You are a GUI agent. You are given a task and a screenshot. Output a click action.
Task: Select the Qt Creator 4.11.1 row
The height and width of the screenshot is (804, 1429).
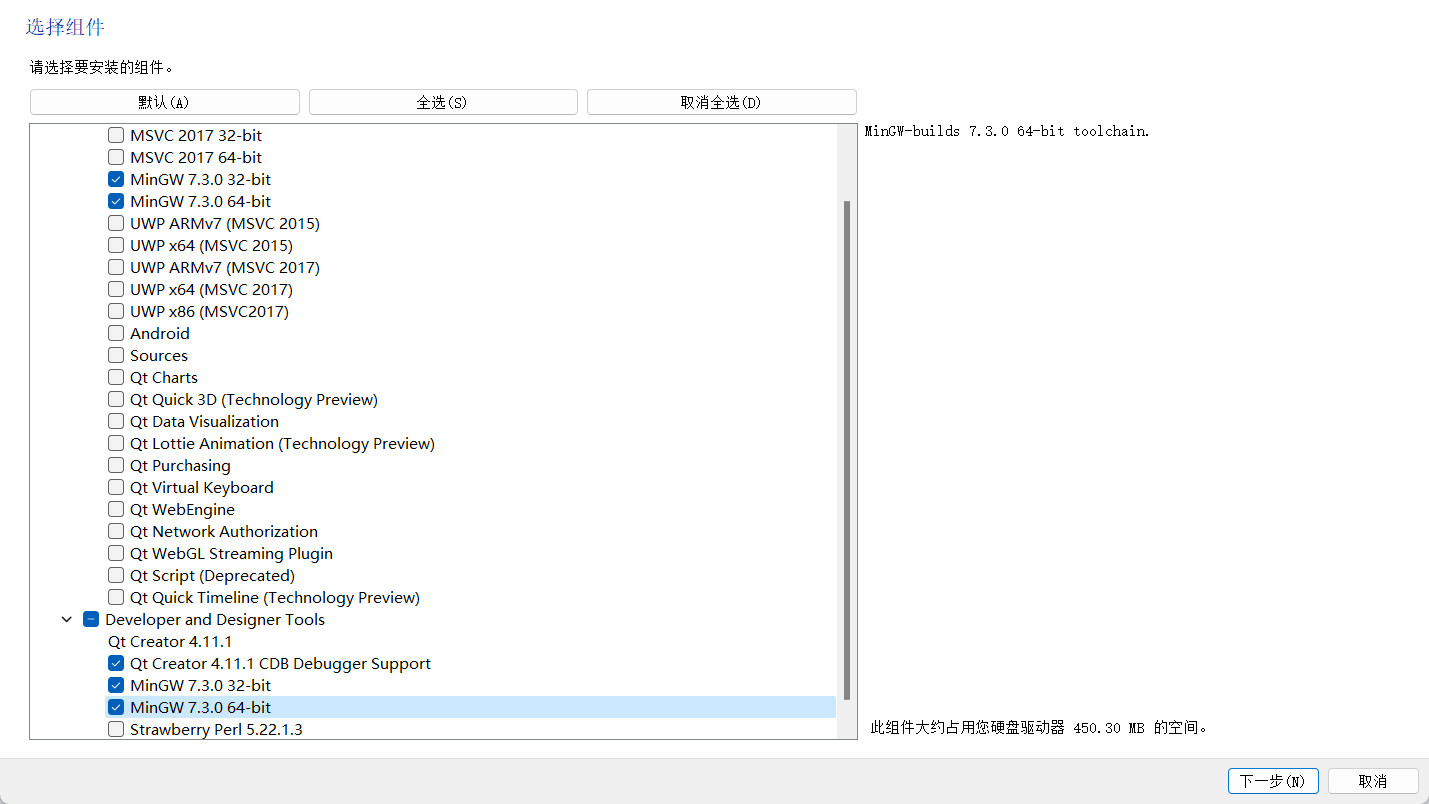[x=170, y=641]
